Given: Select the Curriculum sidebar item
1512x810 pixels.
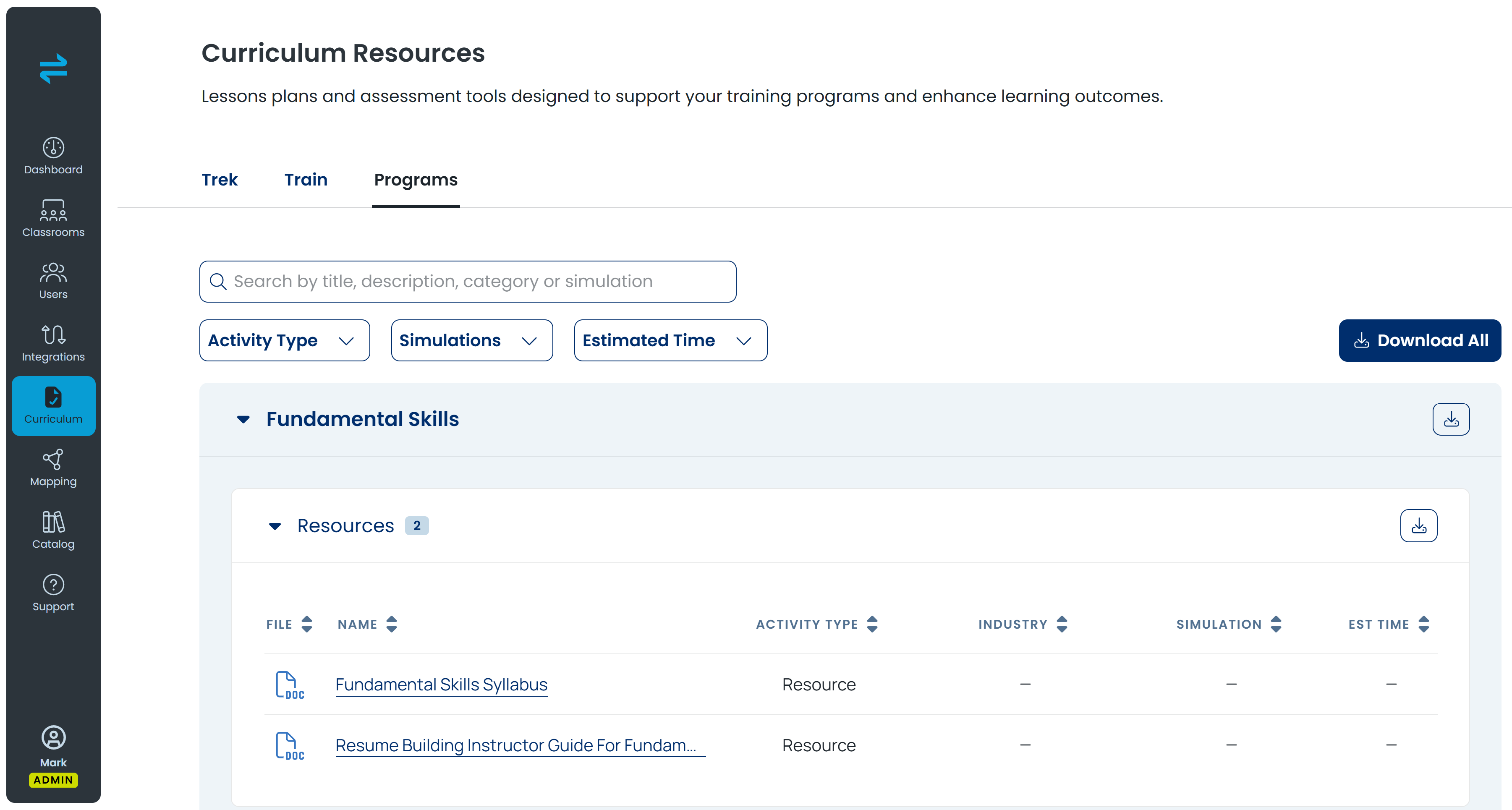Looking at the screenshot, I should [x=53, y=405].
